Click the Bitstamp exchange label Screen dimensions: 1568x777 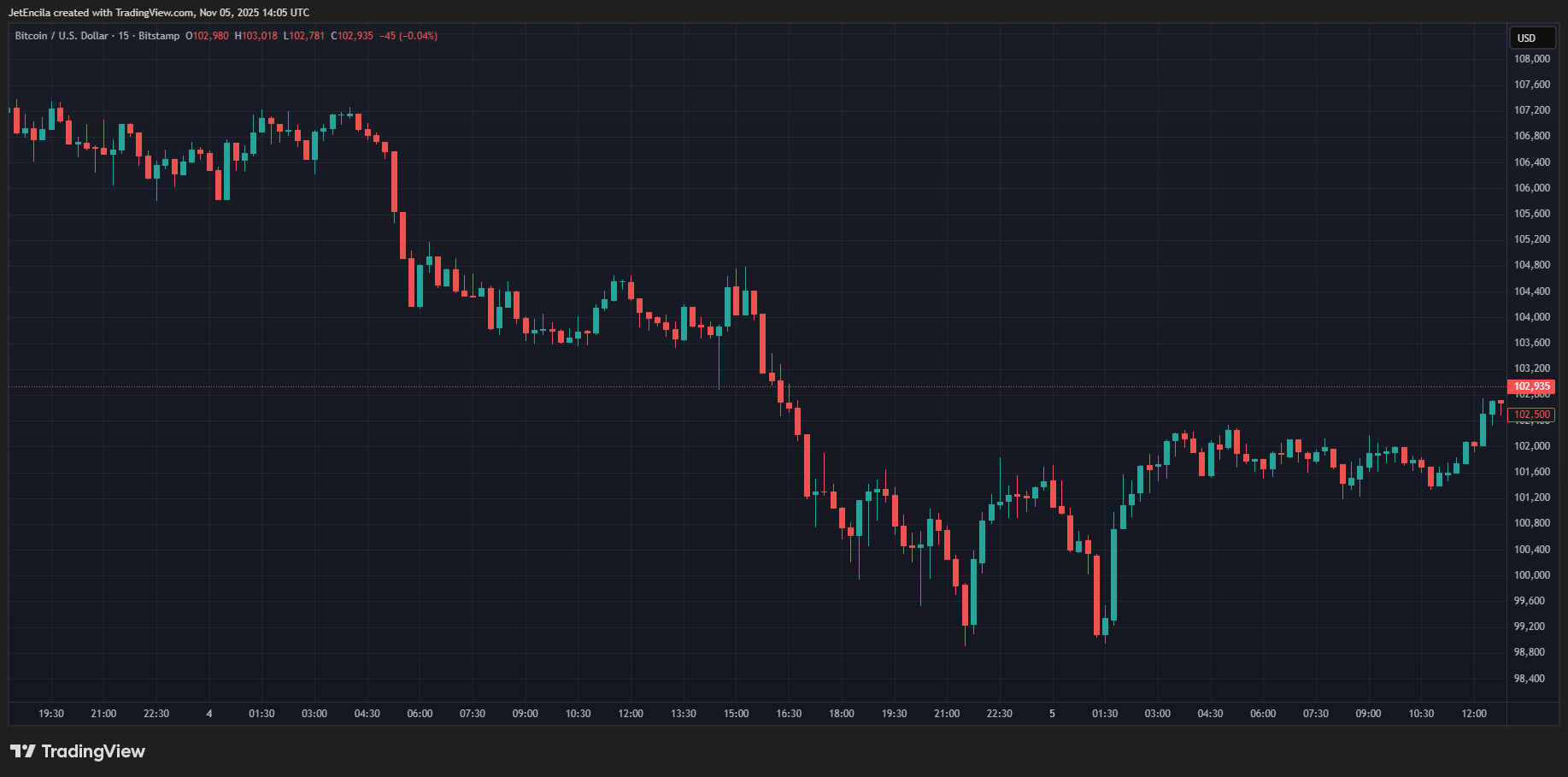[159, 36]
